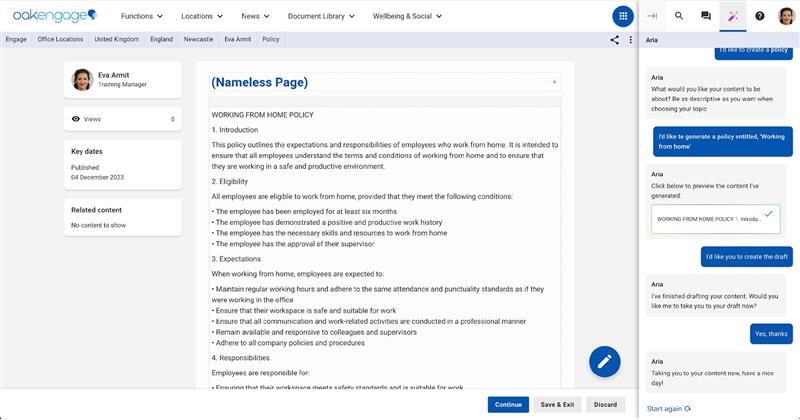
Task: Expand the Document Library menu
Action: 321,16
